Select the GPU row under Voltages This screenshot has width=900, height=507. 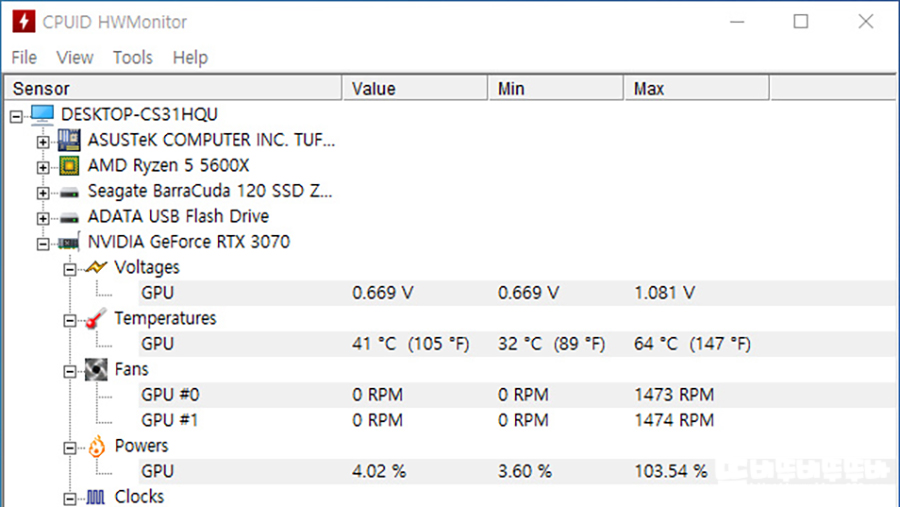click(517, 293)
